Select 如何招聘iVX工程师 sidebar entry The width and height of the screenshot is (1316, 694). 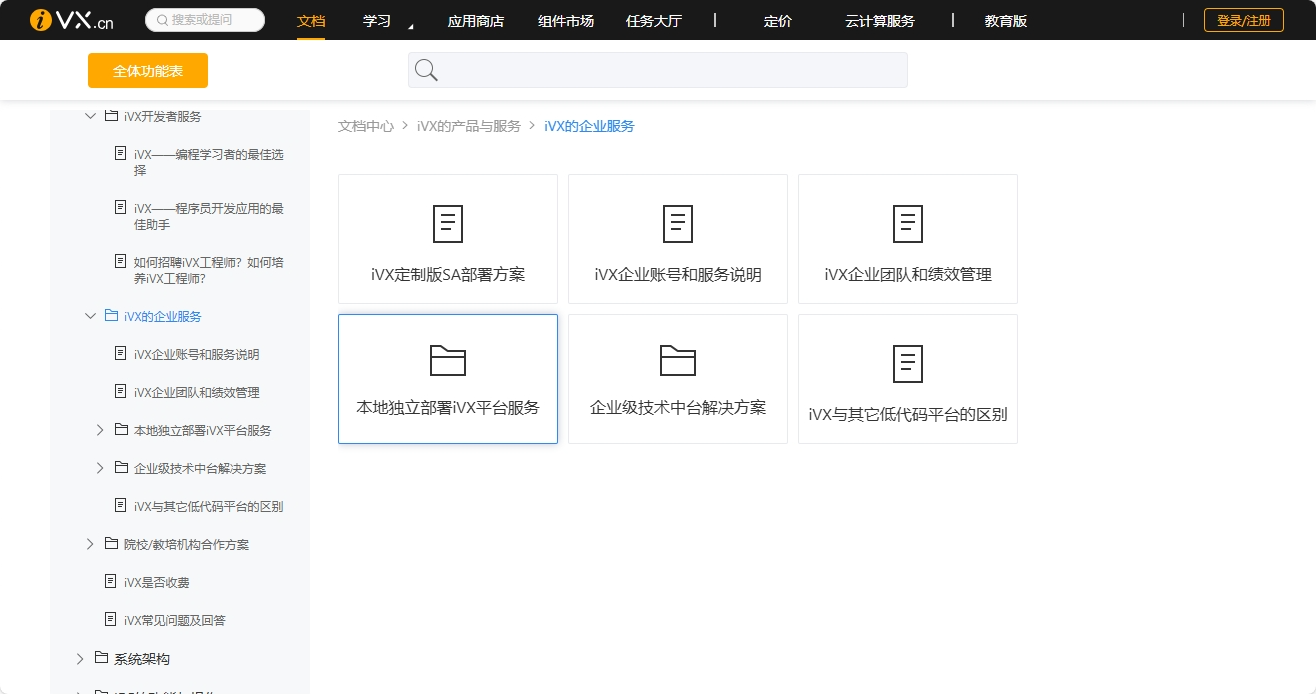(208, 270)
